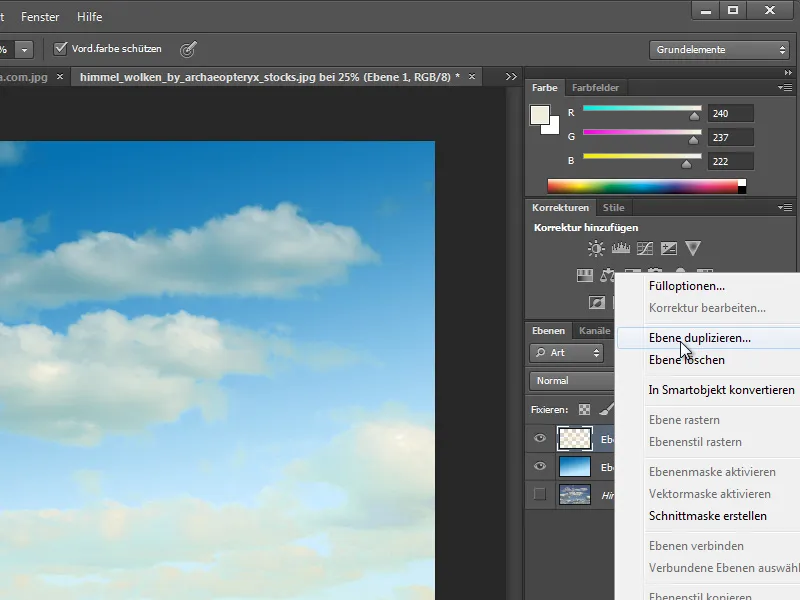Click the G color slider
800x600 pixels.
[642, 132]
